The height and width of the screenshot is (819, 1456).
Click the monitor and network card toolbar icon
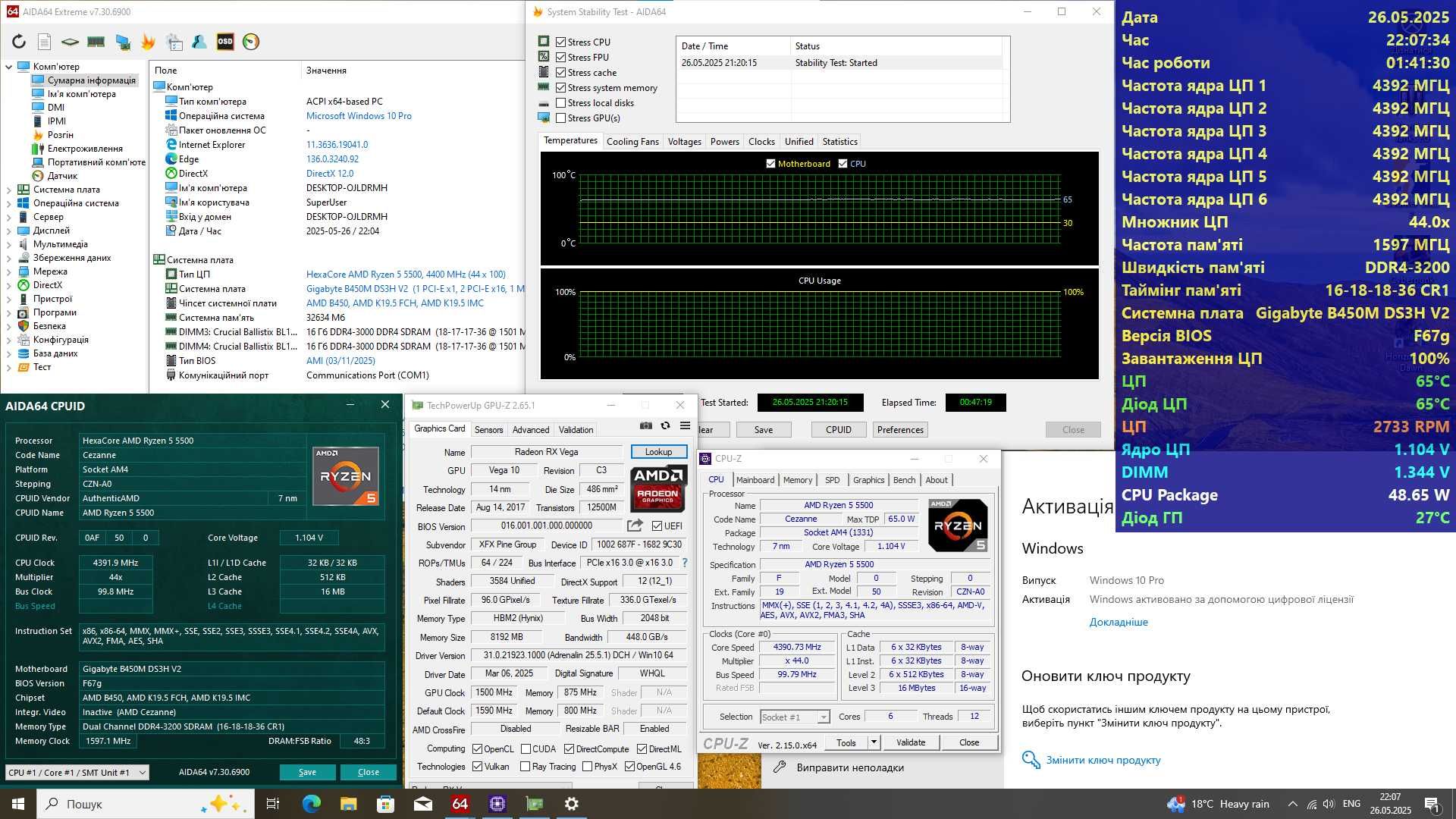pos(122,42)
